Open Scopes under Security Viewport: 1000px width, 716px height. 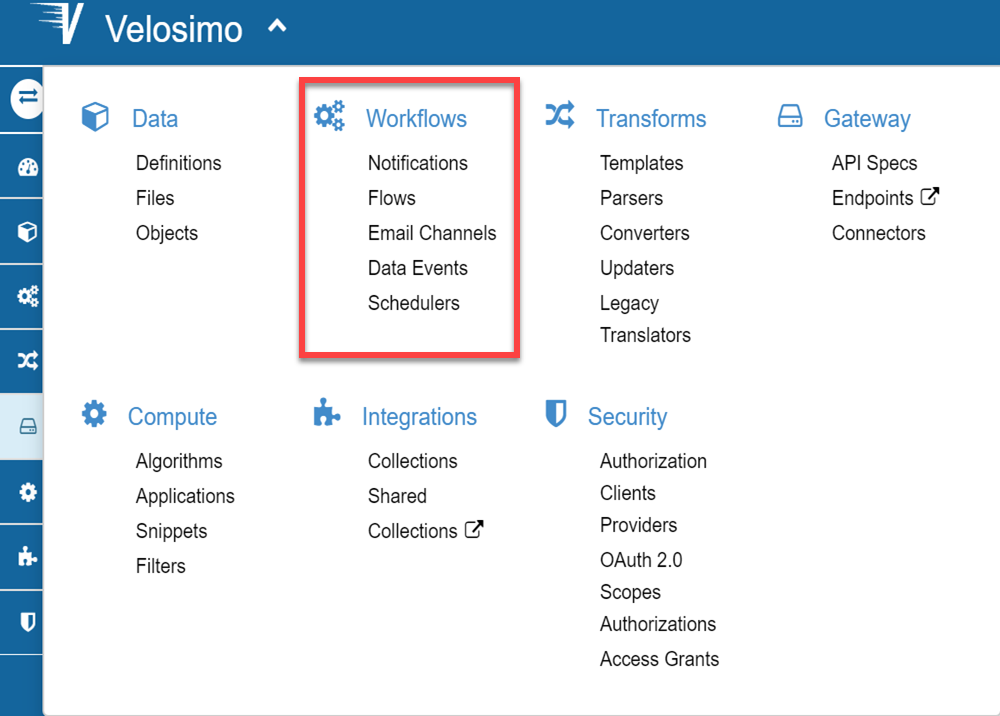pos(630,592)
